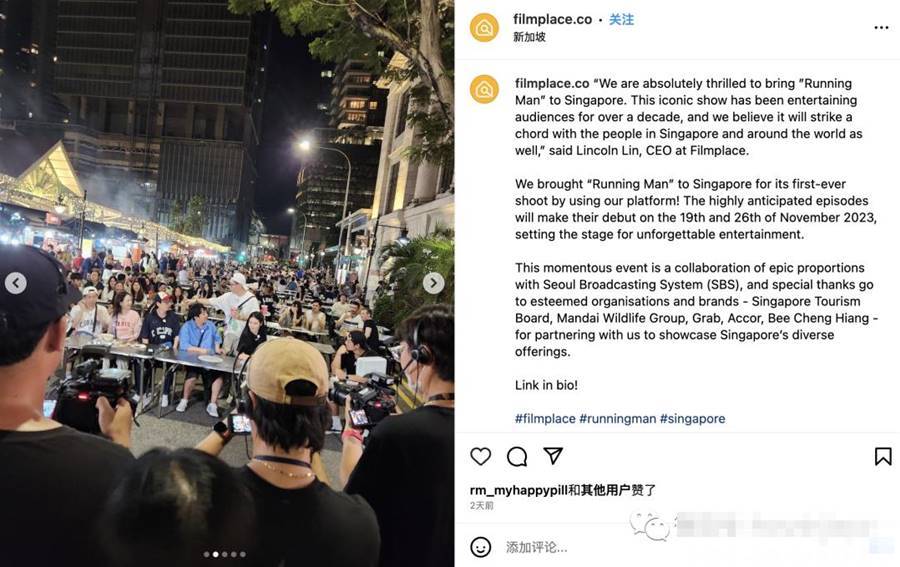
Task: Save the post with the bookmark icon
Action: pos(883,456)
